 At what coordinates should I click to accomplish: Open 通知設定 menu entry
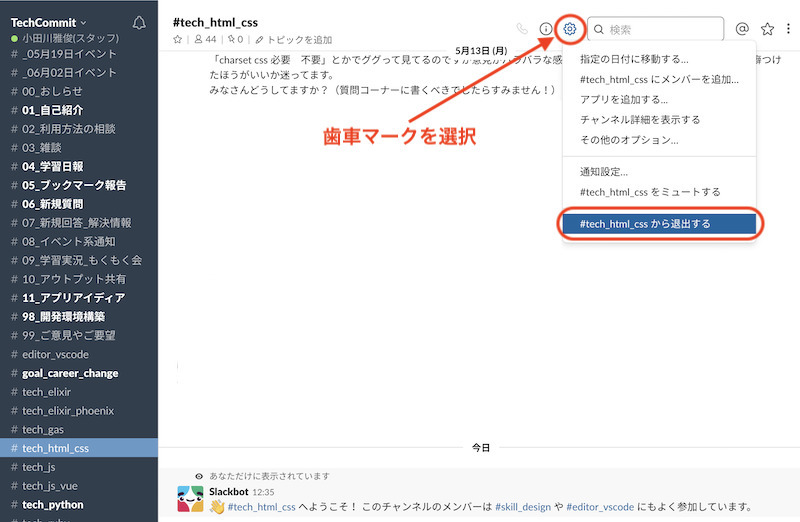pyautogui.click(x=659, y=172)
